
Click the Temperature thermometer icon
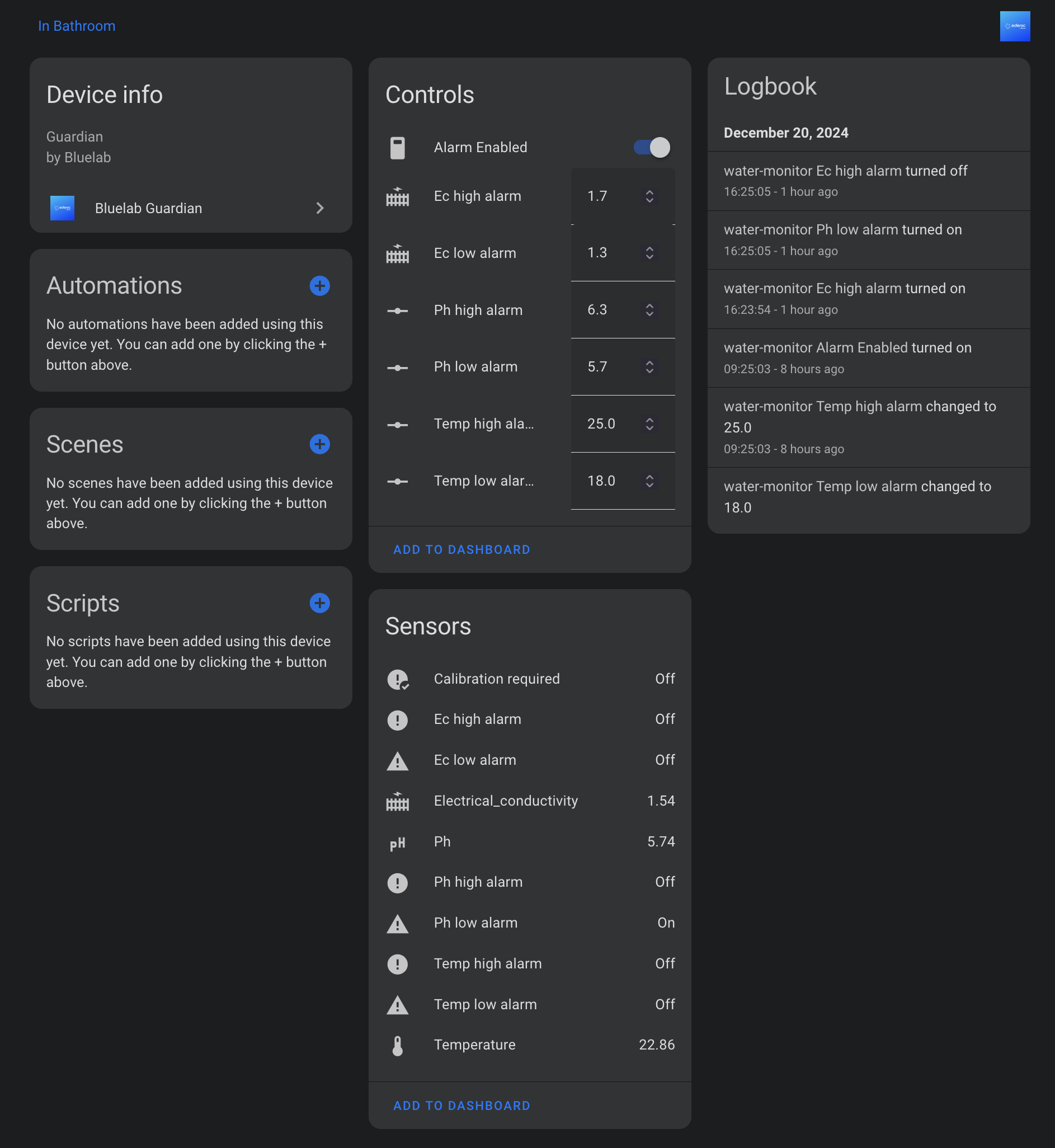pos(397,1045)
